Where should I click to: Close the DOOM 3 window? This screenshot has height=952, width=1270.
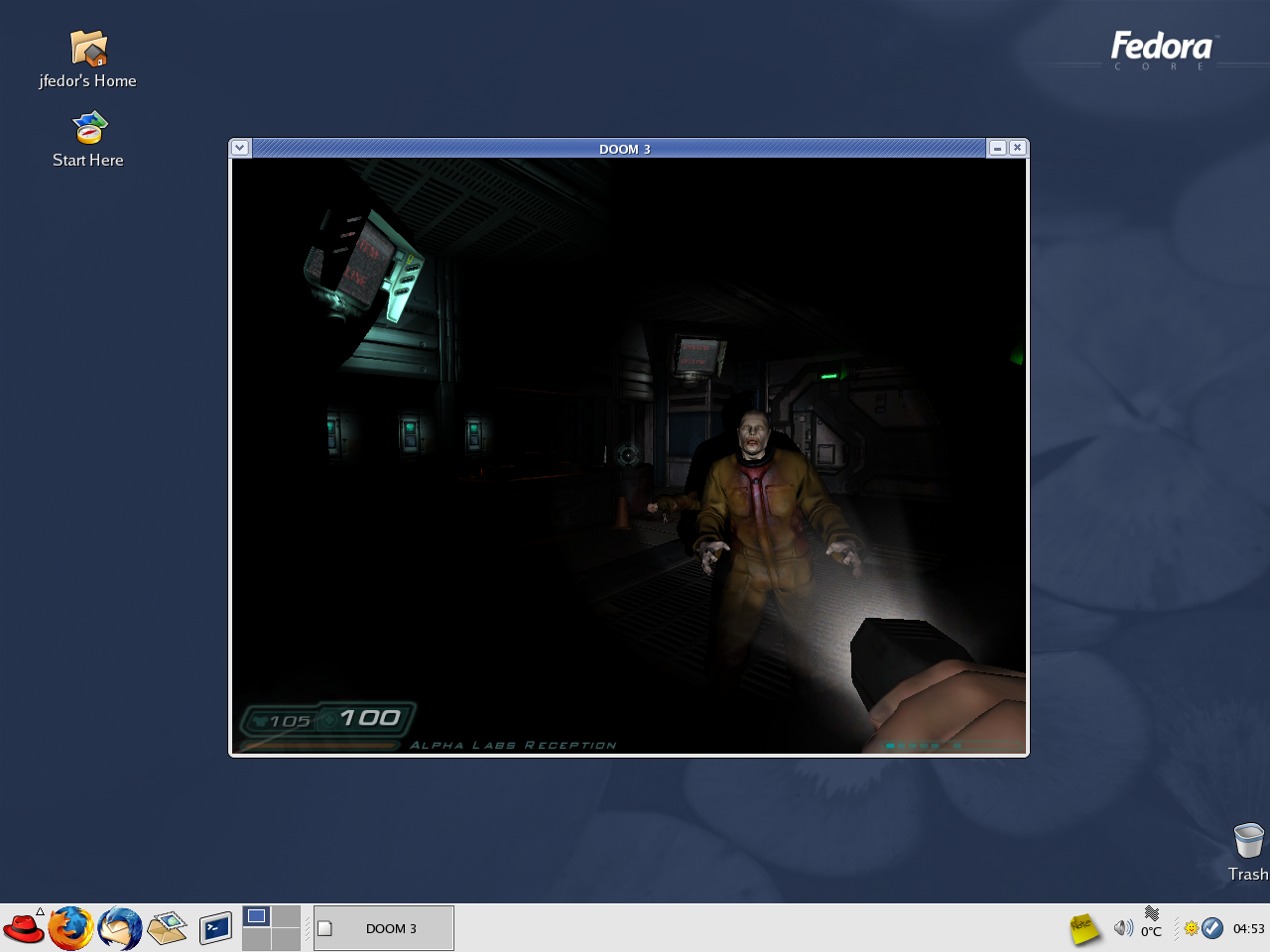tap(1017, 148)
